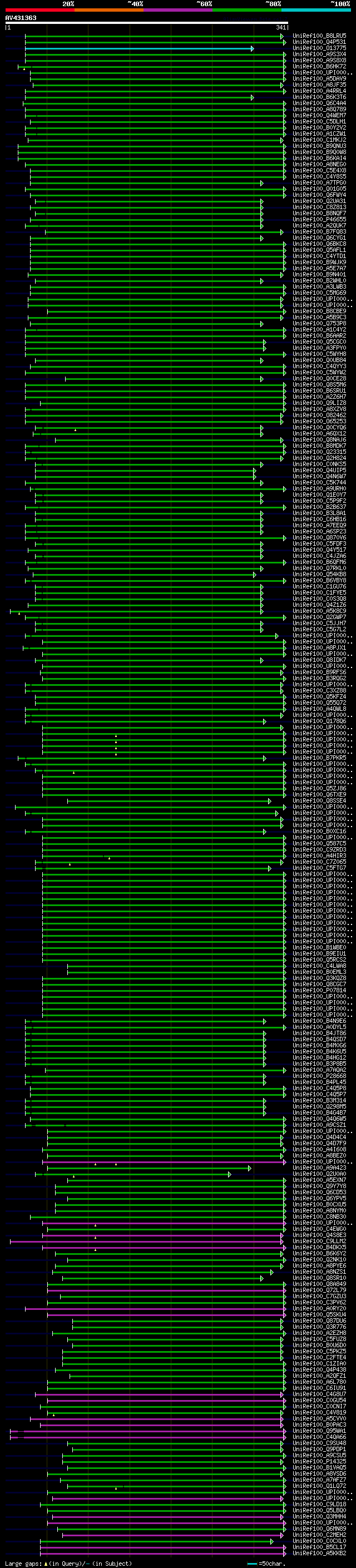Viewport: 356px width, 1568px height.
Task: Select hit label UniRef100_A9S3X4
Action: pos(319,54)
